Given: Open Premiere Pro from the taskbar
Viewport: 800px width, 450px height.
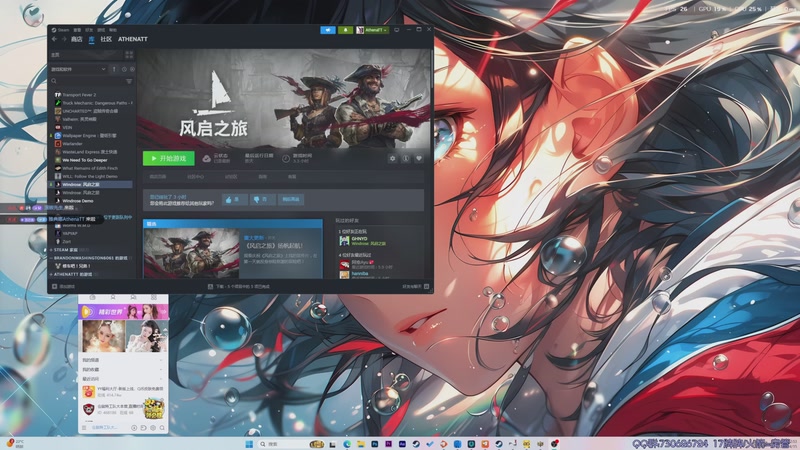Looking at the screenshot, I should pyautogui.click(x=388, y=444).
